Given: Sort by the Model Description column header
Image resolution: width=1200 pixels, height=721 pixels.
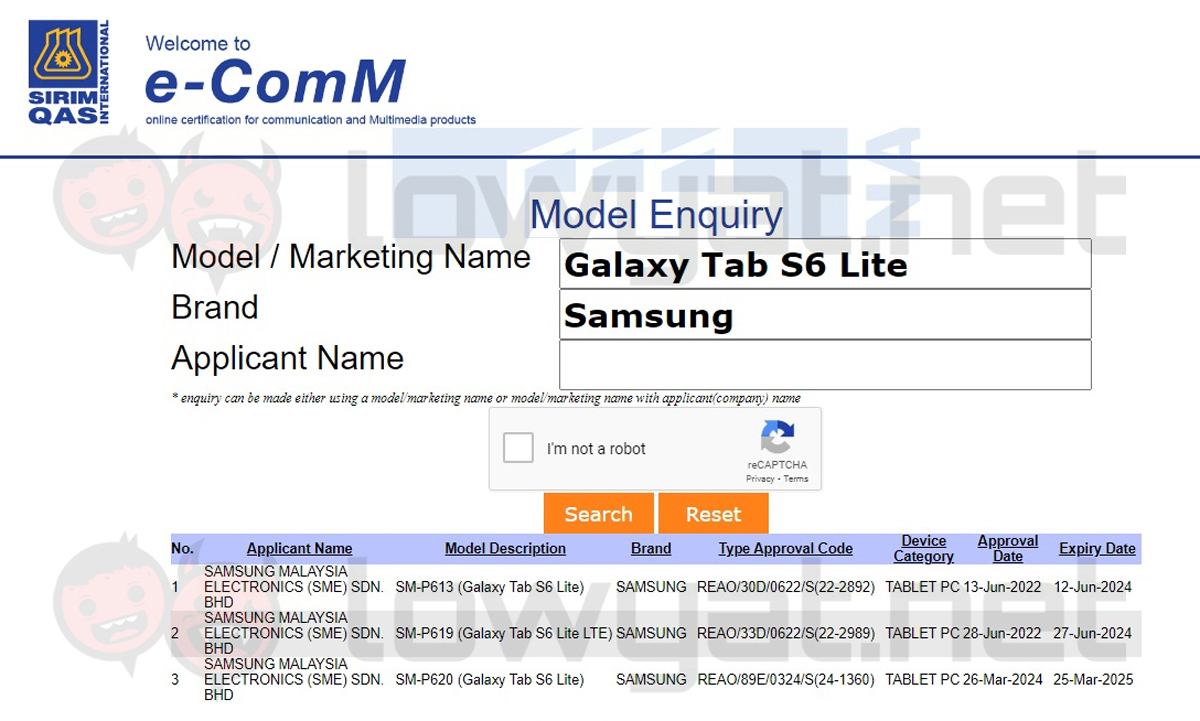Looking at the screenshot, I should (x=505, y=548).
